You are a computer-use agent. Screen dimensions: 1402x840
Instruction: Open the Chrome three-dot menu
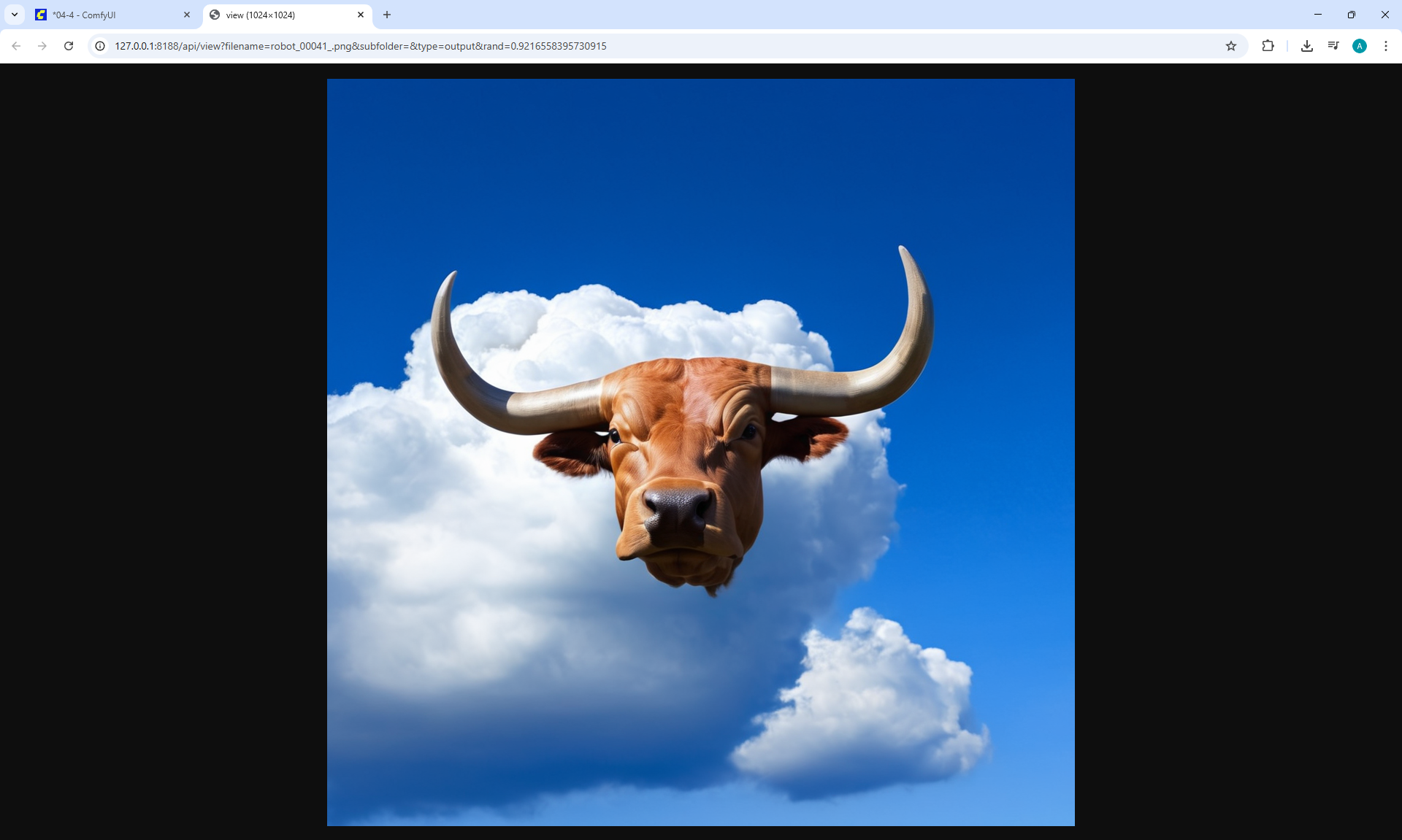tap(1386, 46)
